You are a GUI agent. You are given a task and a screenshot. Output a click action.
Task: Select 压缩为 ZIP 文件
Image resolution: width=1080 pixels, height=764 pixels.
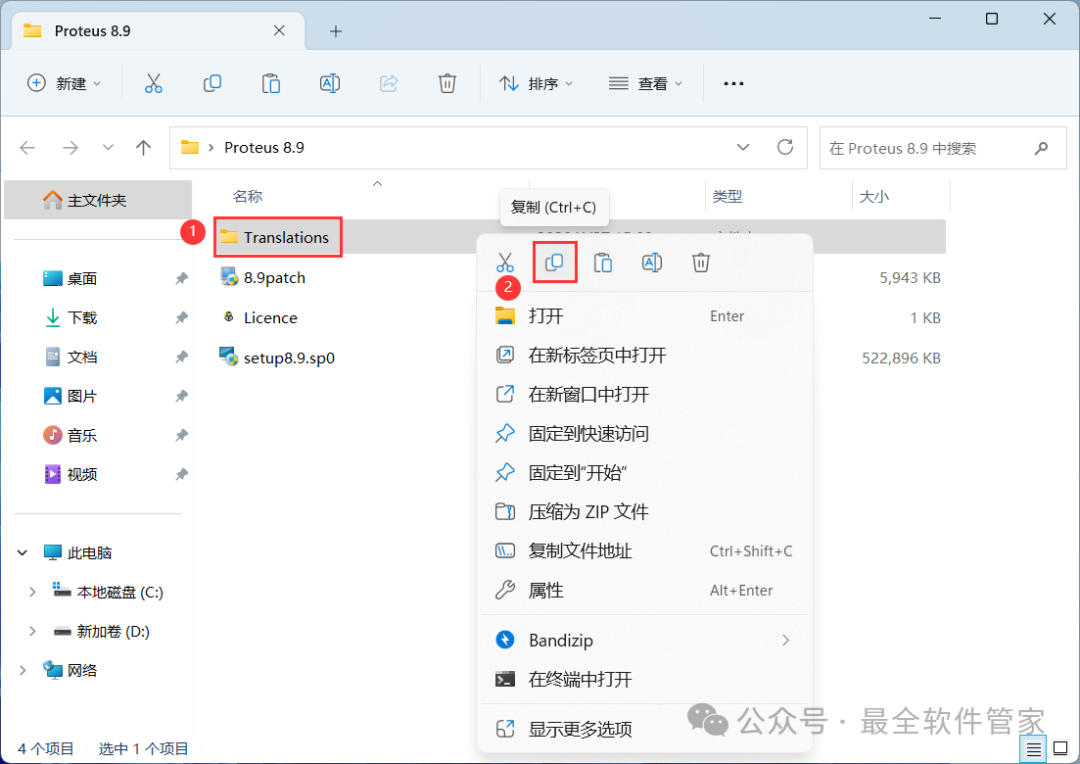click(x=645, y=512)
